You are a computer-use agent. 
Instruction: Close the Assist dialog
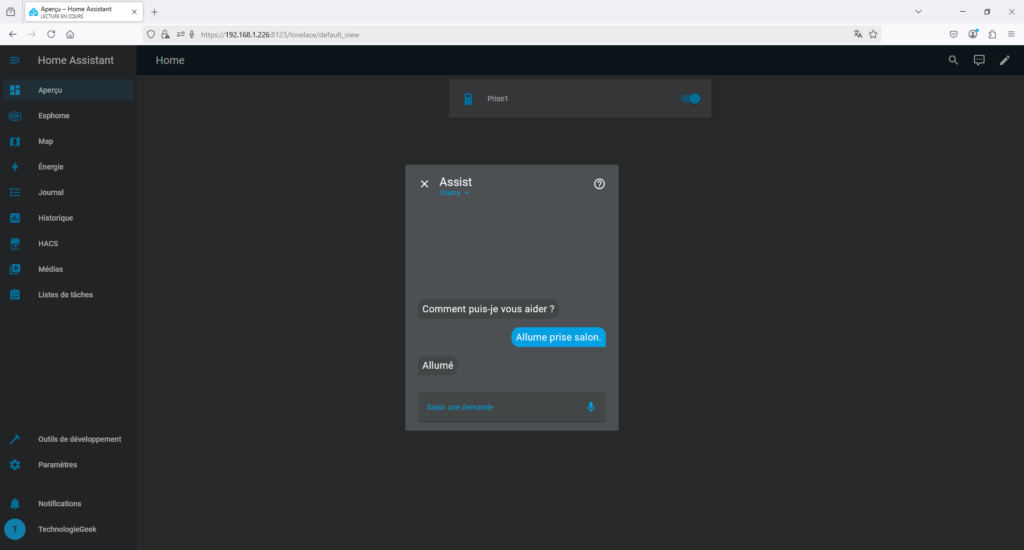(x=424, y=184)
